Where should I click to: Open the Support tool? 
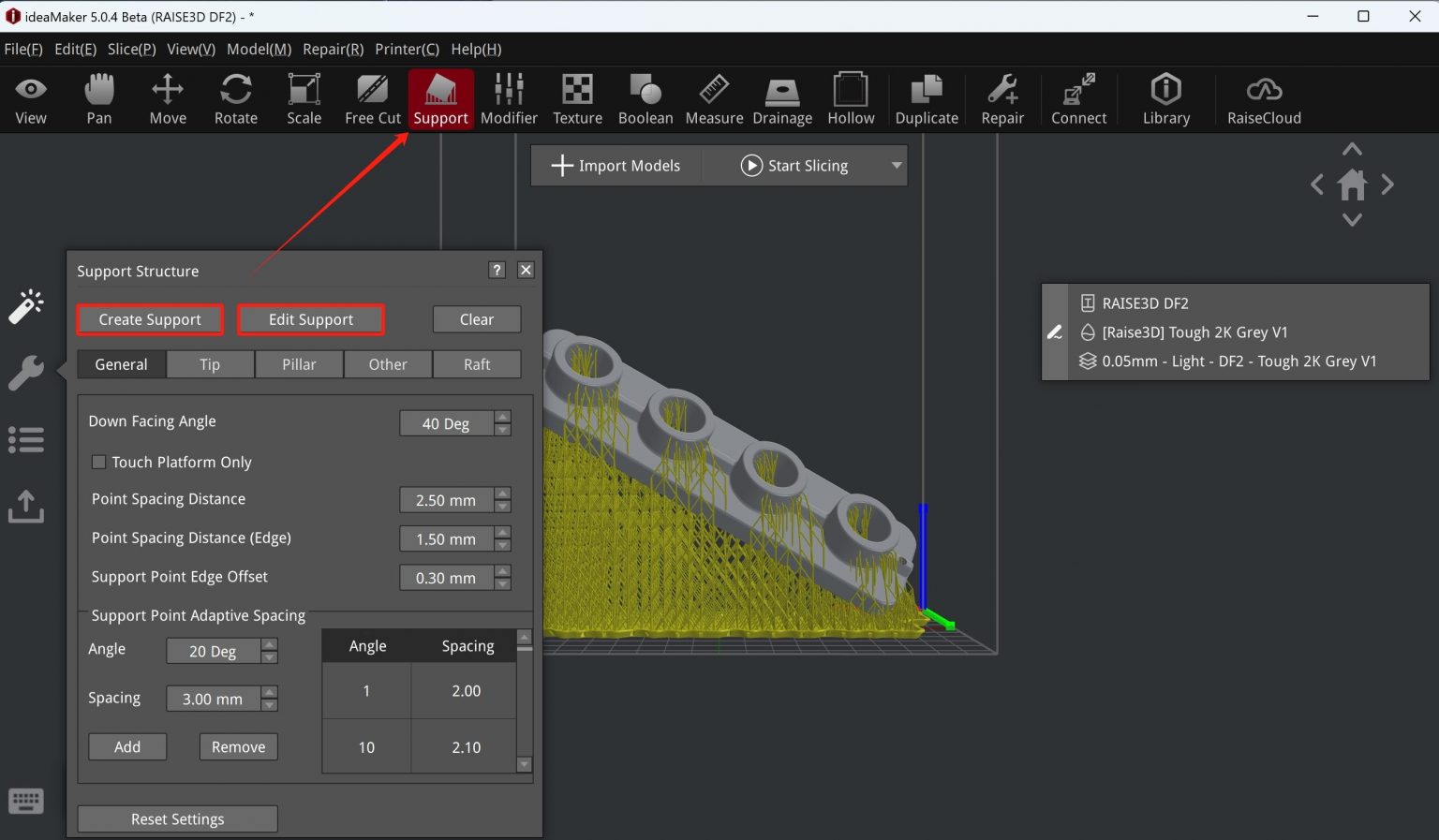[440, 98]
